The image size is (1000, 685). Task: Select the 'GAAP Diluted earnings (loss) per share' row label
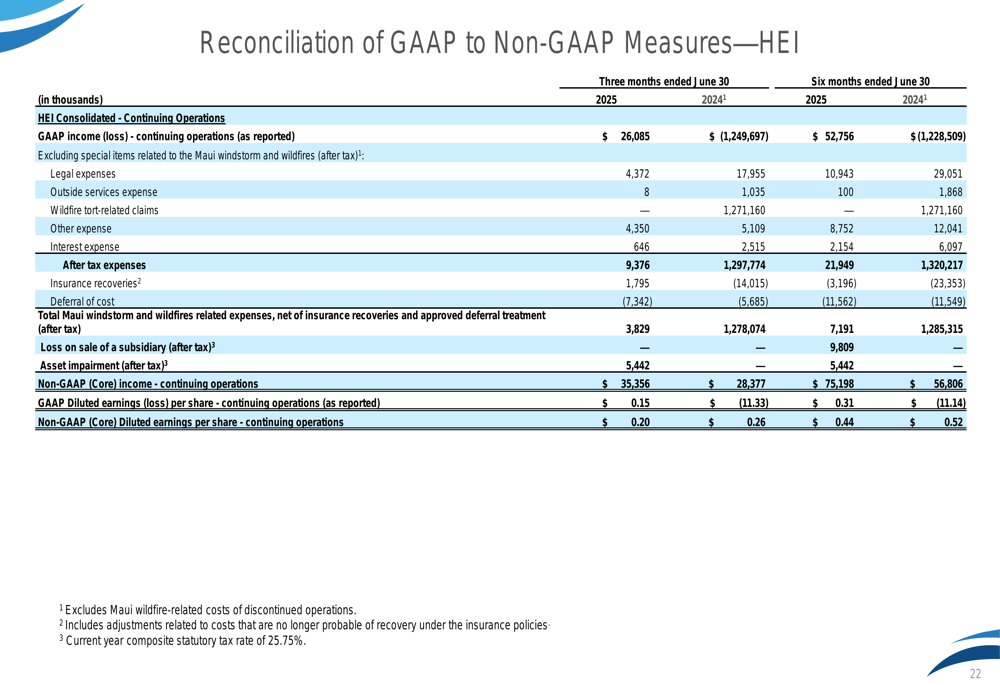[209, 403]
